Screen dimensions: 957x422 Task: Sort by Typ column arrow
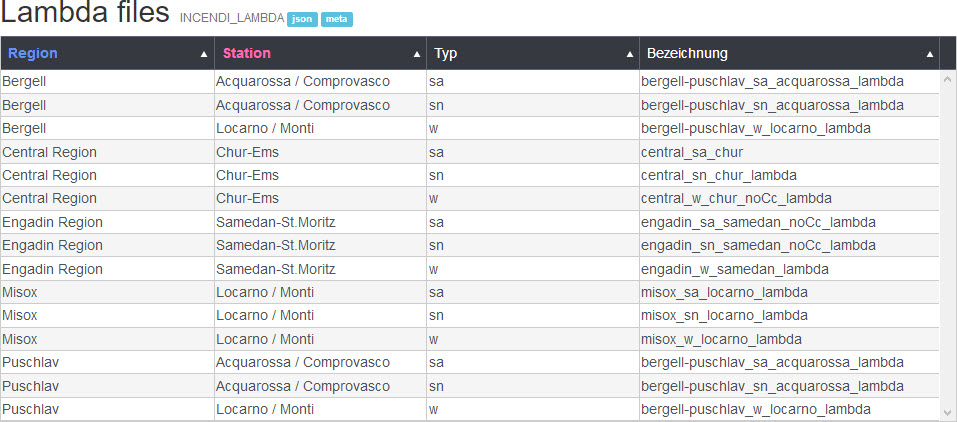(629, 54)
